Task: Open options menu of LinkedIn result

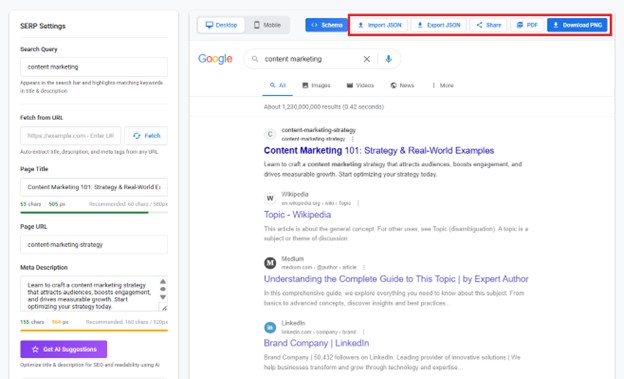Action: tap(363, 332)
